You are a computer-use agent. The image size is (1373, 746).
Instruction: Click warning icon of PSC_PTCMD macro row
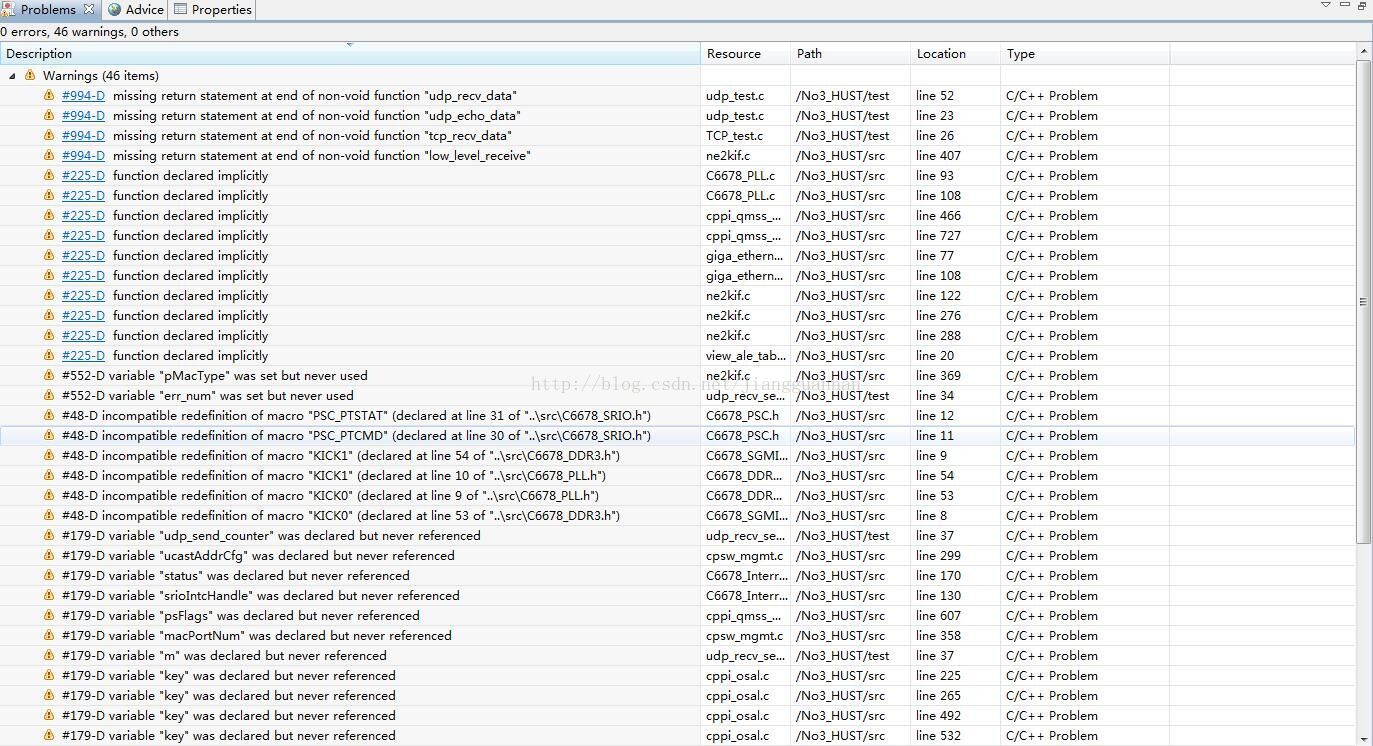tap(49, 436)
